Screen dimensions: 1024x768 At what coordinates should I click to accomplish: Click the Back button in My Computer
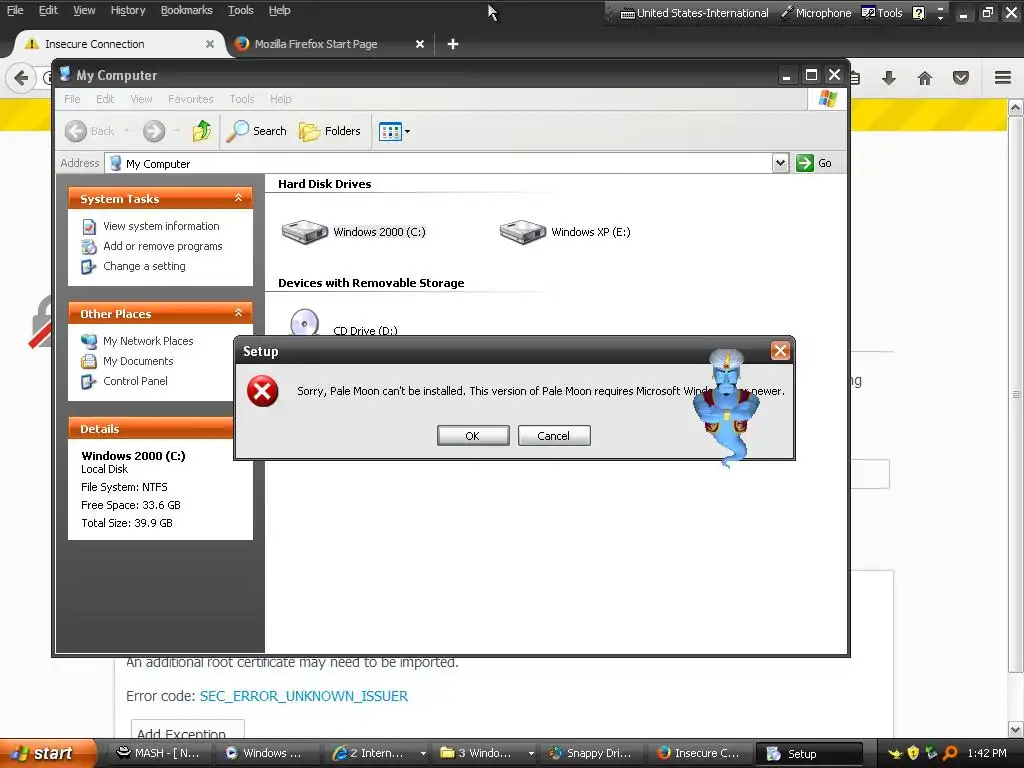point(90,131)
